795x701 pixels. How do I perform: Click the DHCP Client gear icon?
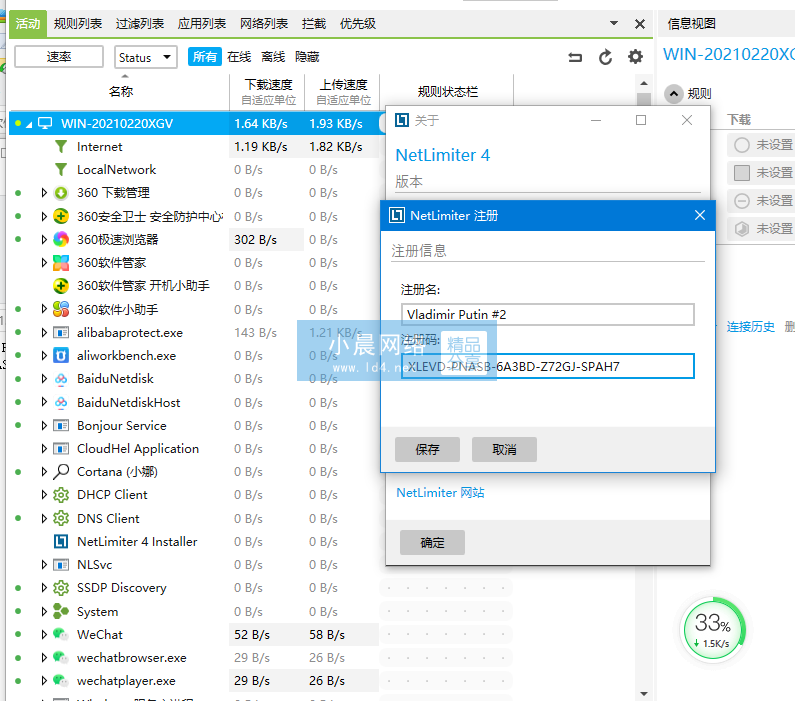tap(61, 495)
